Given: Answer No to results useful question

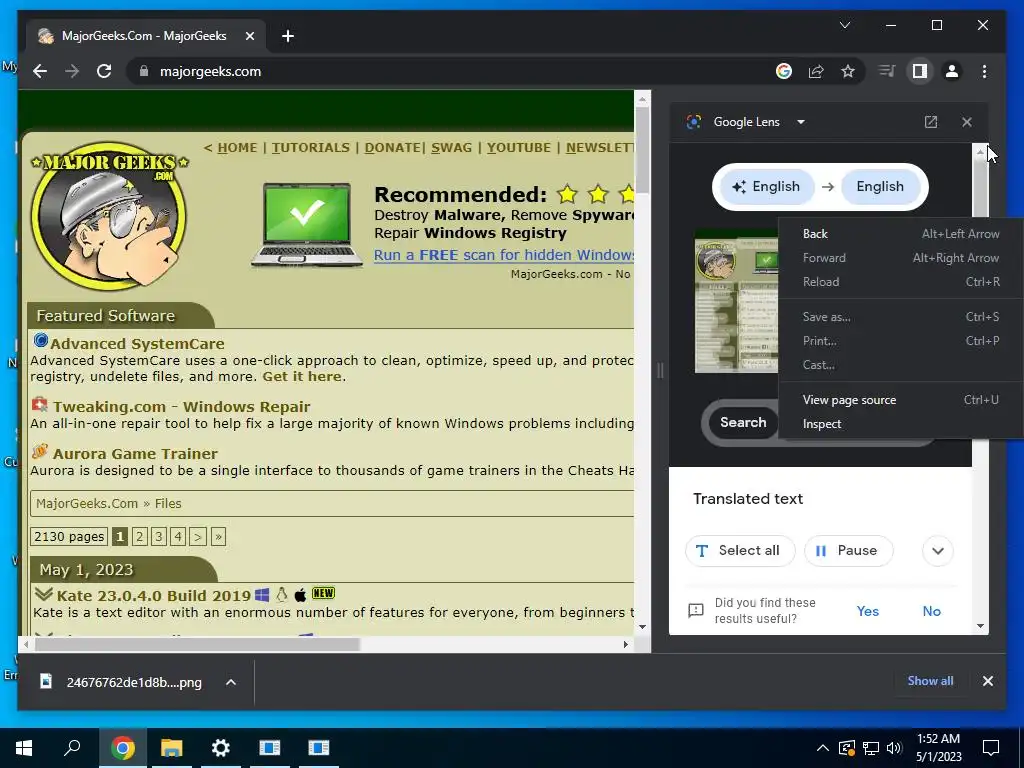Looking at the screenshot, I should [931, 611].
